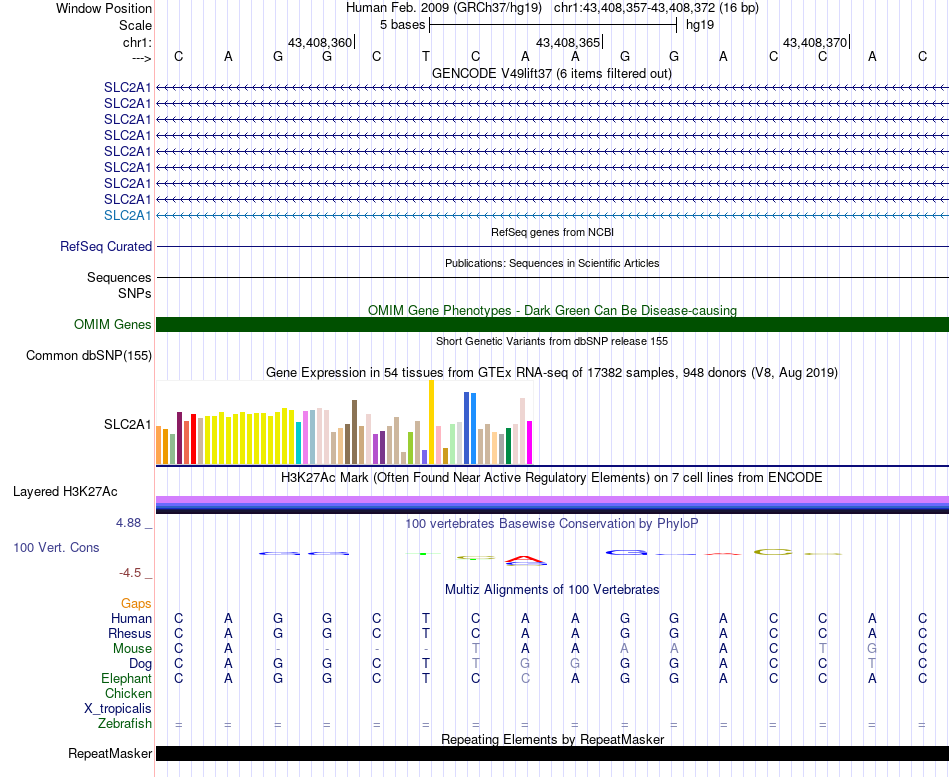This screenshot has height=777, width=950.
Task: Open Common dbSNP(155) track label
Action: [88, 355]
